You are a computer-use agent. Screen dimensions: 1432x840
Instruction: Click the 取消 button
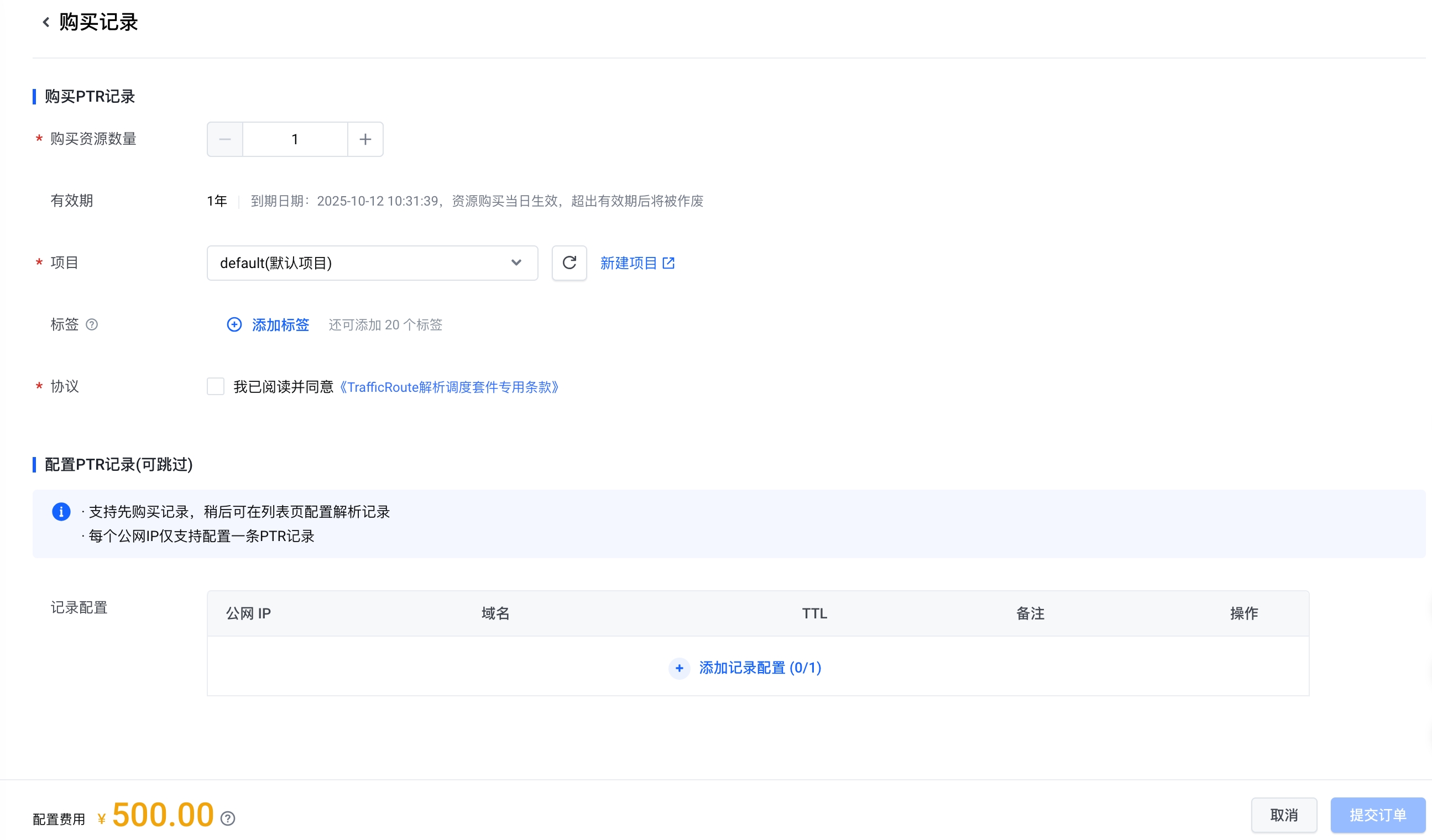[x=1284, y=815]
